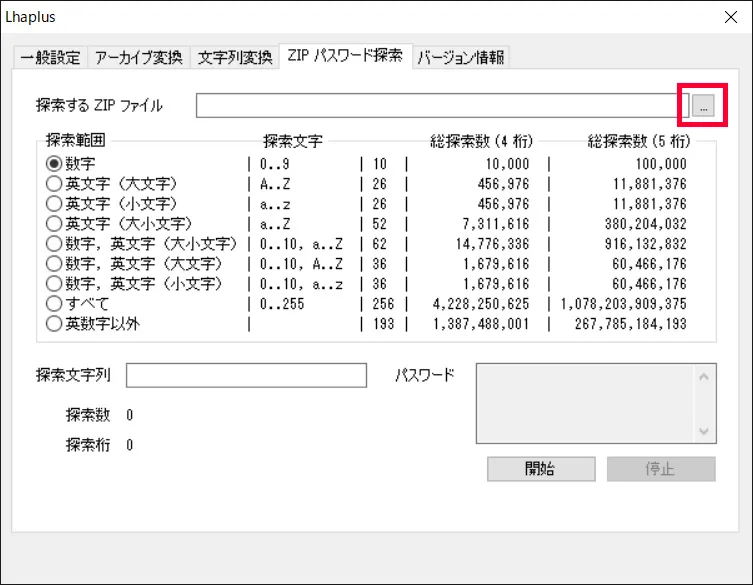Click the value 1,387,488,001
This screenshot has width=753, height=585.
pos(481,324)
